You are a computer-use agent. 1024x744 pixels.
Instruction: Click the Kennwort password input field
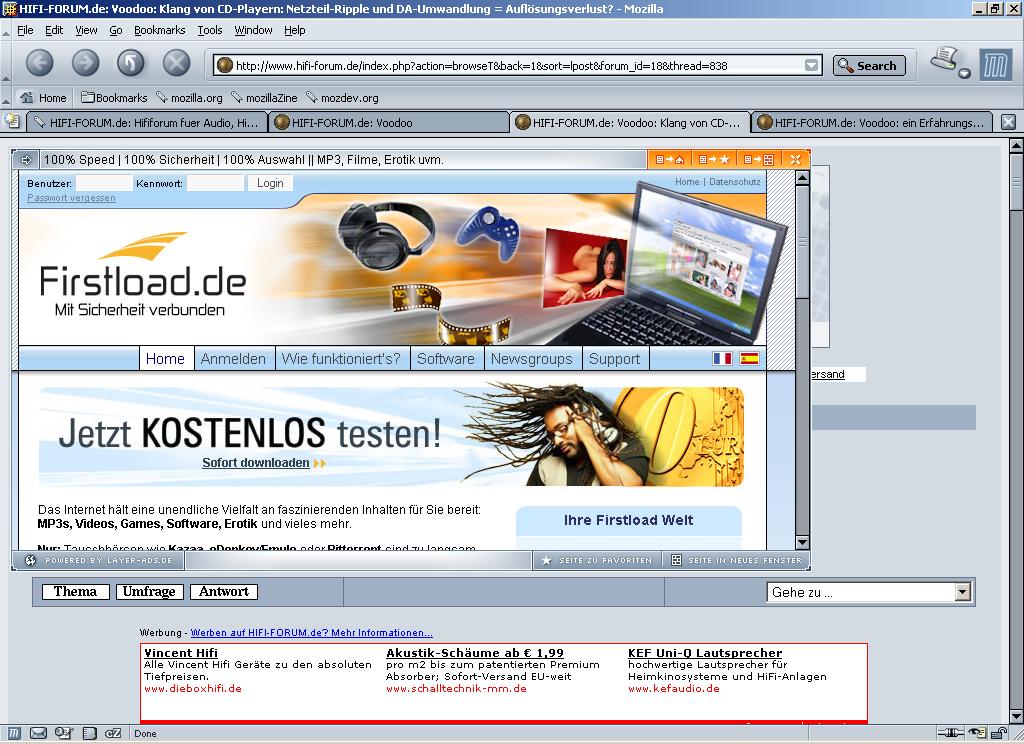(215, 184)
